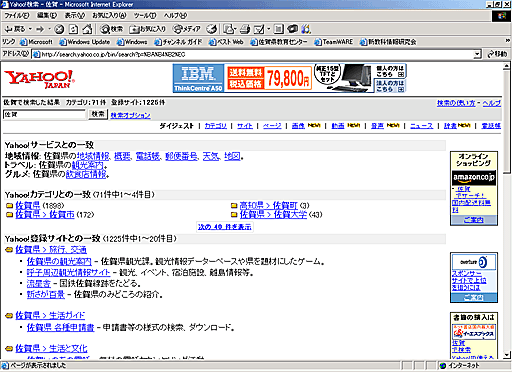Expand the Forward button history dropdown arrow
Viewport: 512px width, 372px height.
(x=49, y=29)
